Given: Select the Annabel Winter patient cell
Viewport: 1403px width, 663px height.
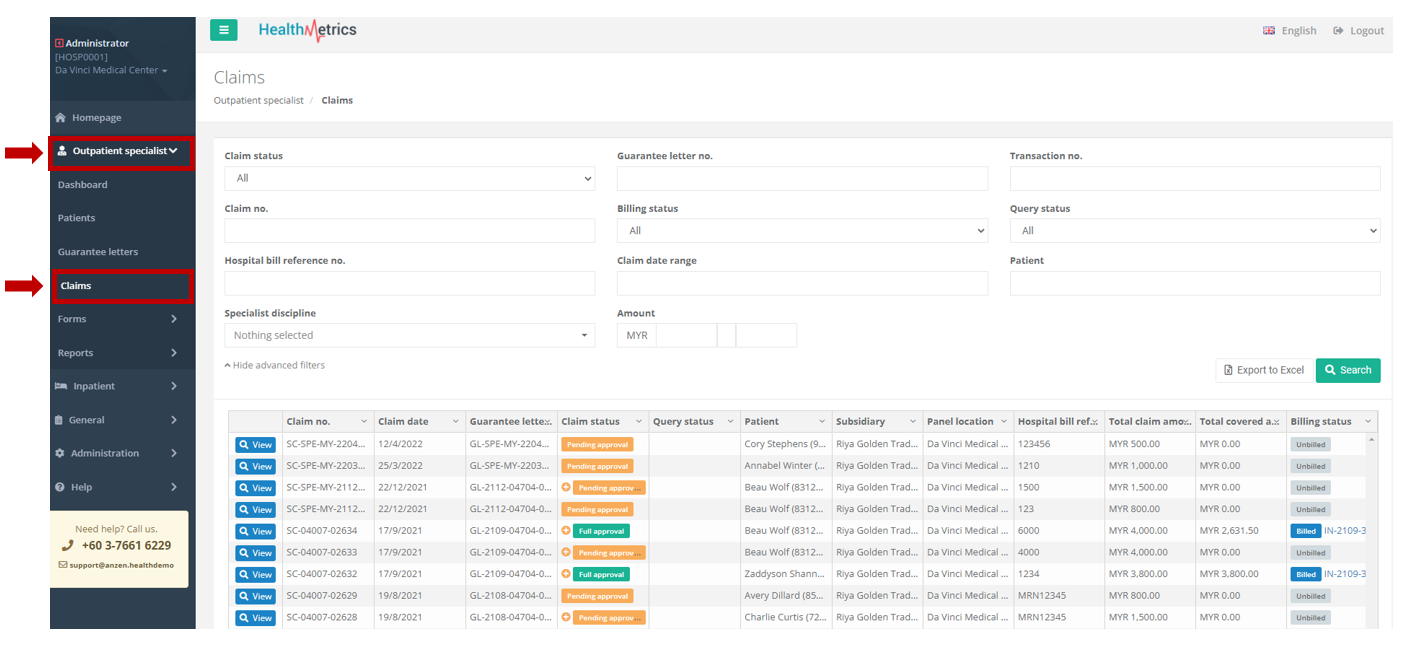Looking at the screenshot, I should point(785,465).
